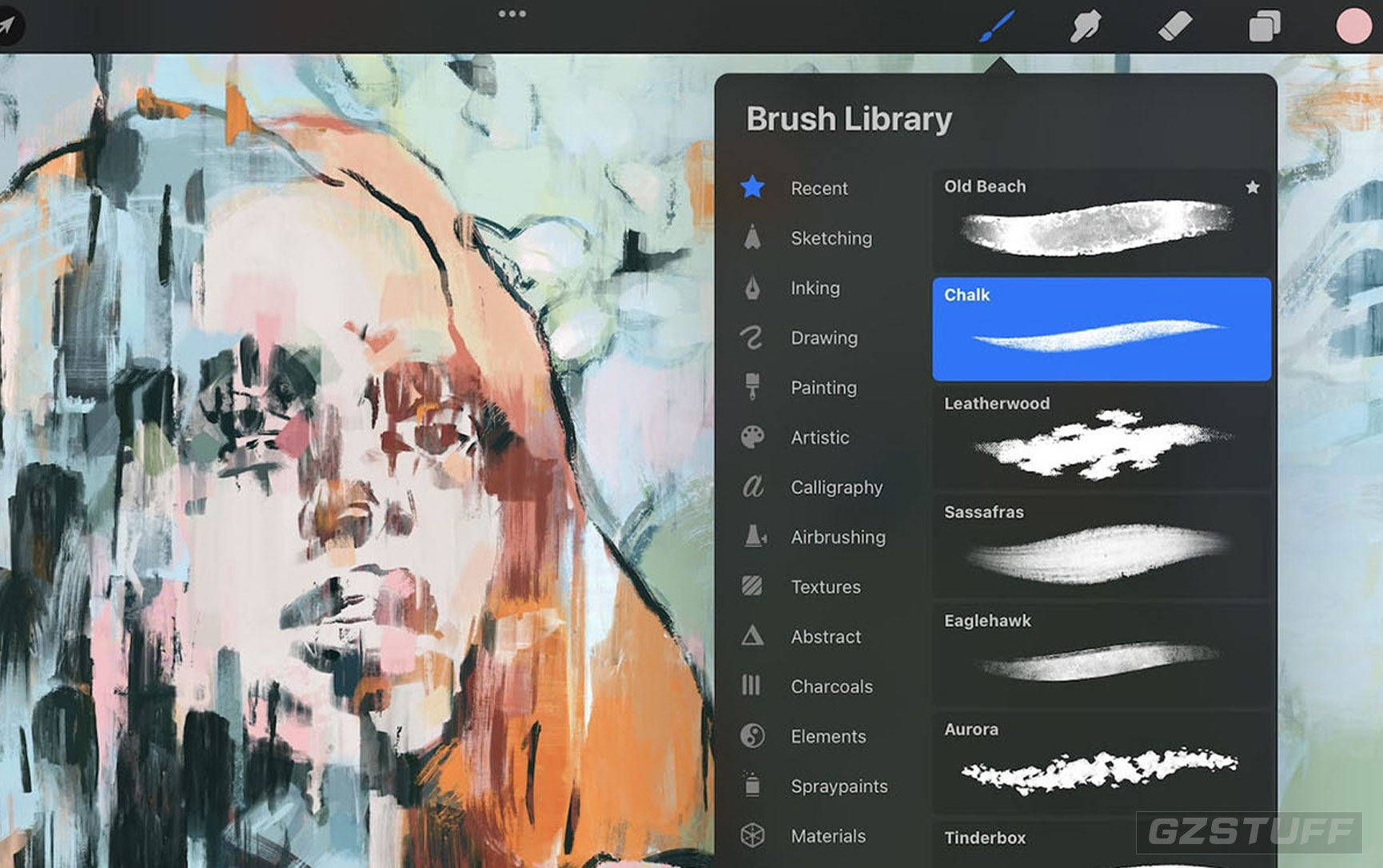This screenshot has width=1383, height=868.
Task: Select the Textures category label
Action: click(x=826, y=587)
